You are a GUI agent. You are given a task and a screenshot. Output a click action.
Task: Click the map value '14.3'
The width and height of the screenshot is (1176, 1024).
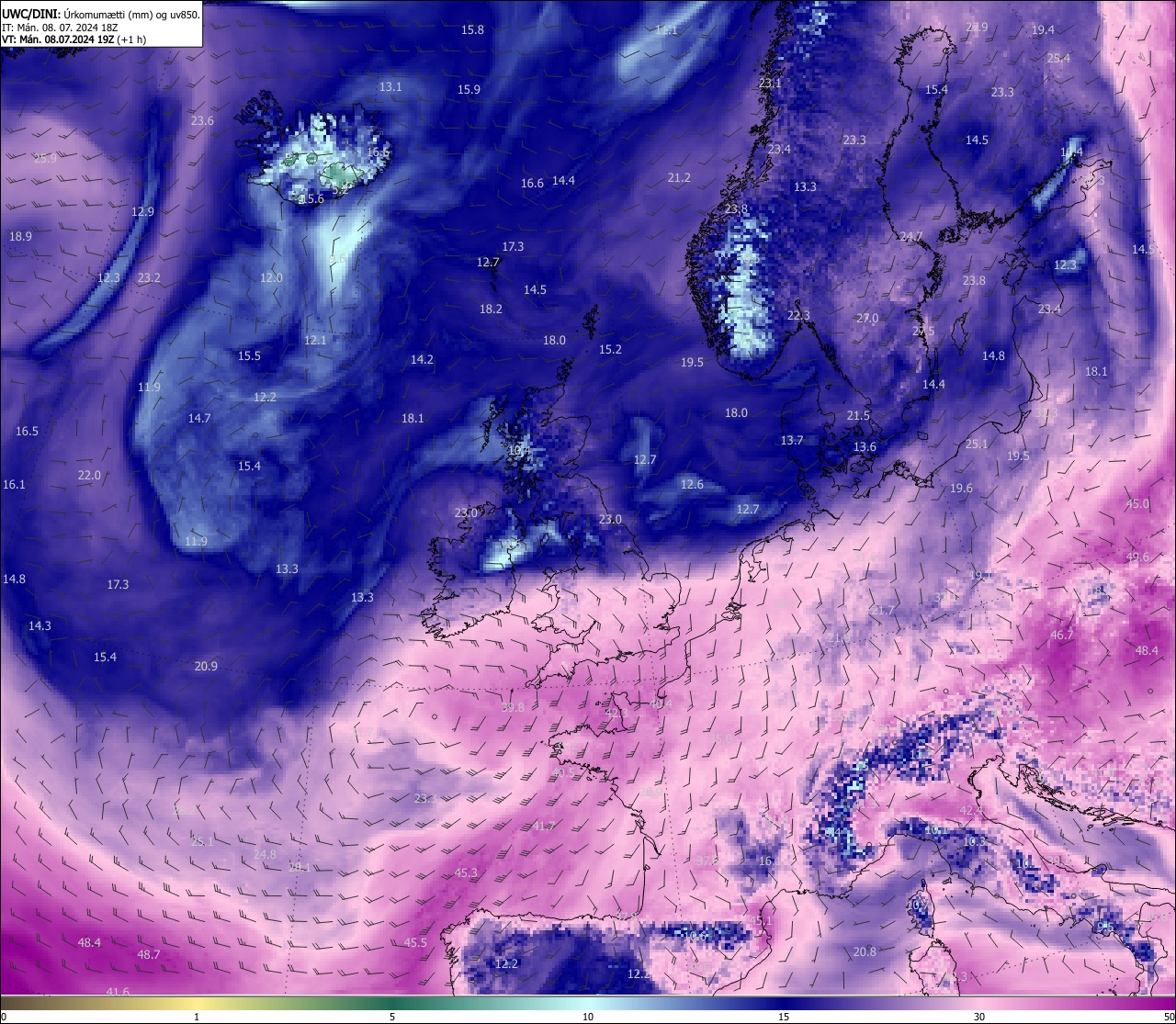[40, 626]
